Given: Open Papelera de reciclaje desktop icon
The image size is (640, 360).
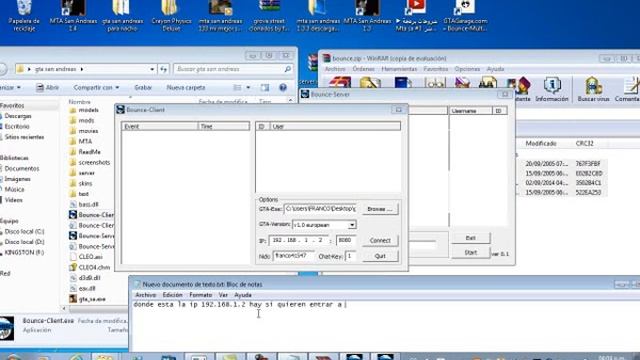Looking at the screenshot, I should (x=24, y=16).
